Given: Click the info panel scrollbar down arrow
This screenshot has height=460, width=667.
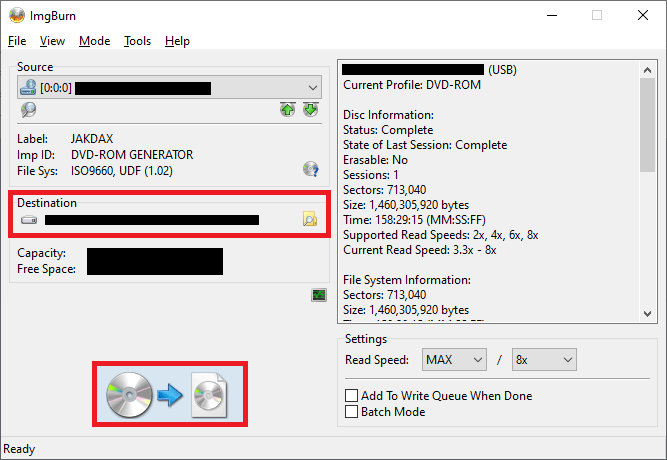Looking at the screenshot, I should coord(648,314).
